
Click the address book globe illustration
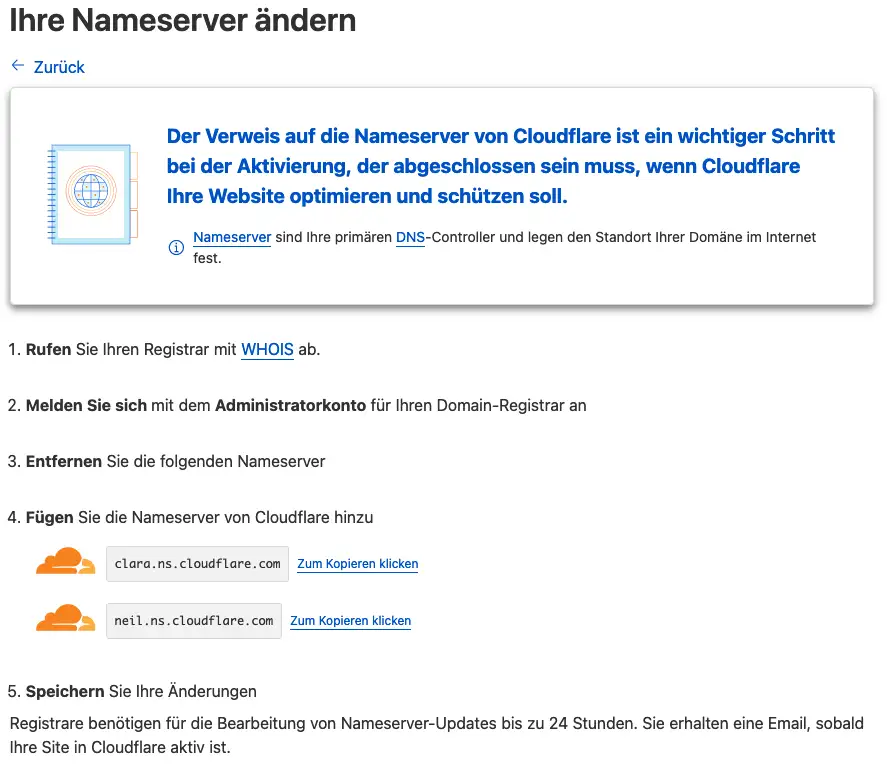(92, 194)
